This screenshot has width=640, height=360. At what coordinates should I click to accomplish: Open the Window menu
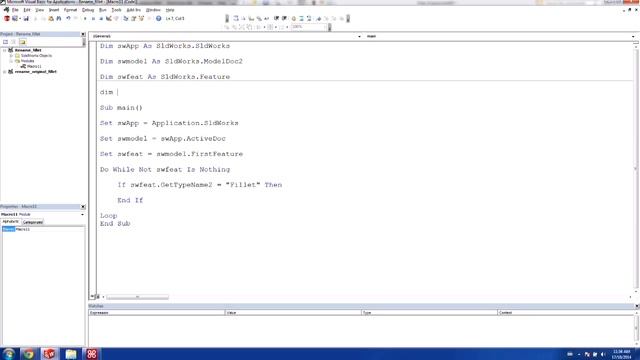point(153,10)
